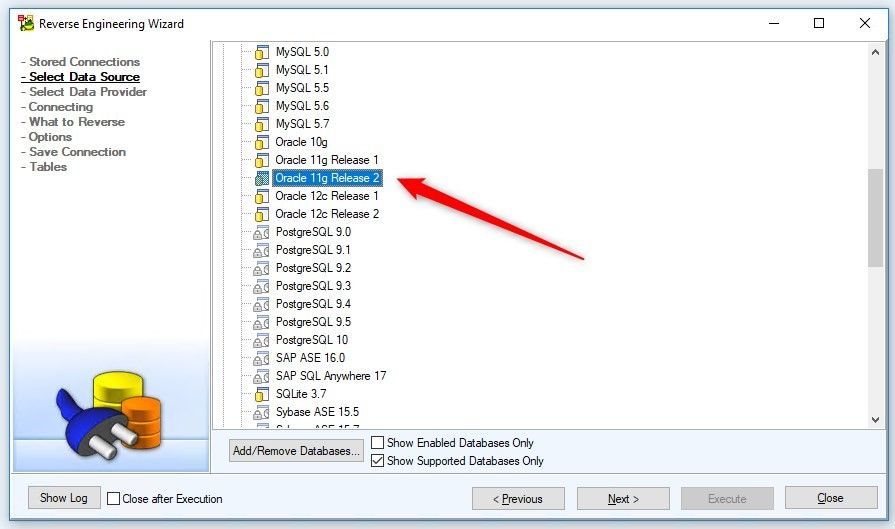Open the Select Data Source step
The width and height of the screenshot is (895, 529).
tap(84, 76)
